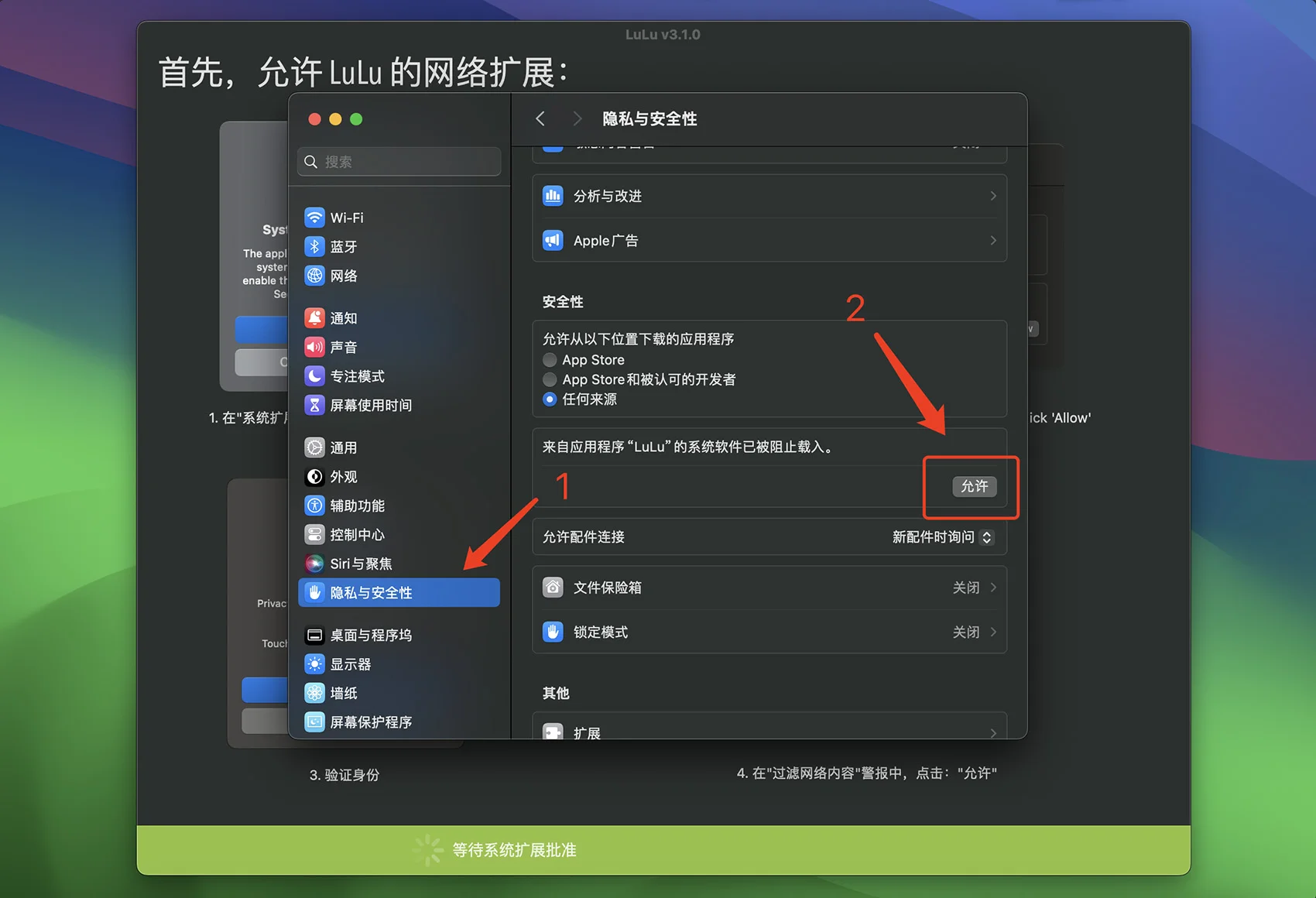Click the 通知 bell icon
Screen dimensions: 1316x898
(314, 318)
